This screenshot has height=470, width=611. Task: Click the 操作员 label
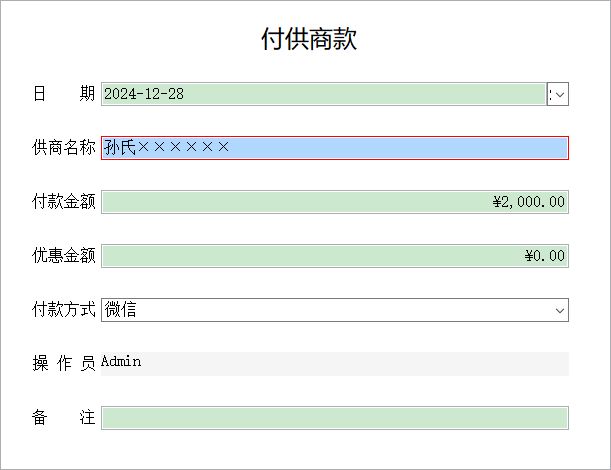click(x=64, y=364)
